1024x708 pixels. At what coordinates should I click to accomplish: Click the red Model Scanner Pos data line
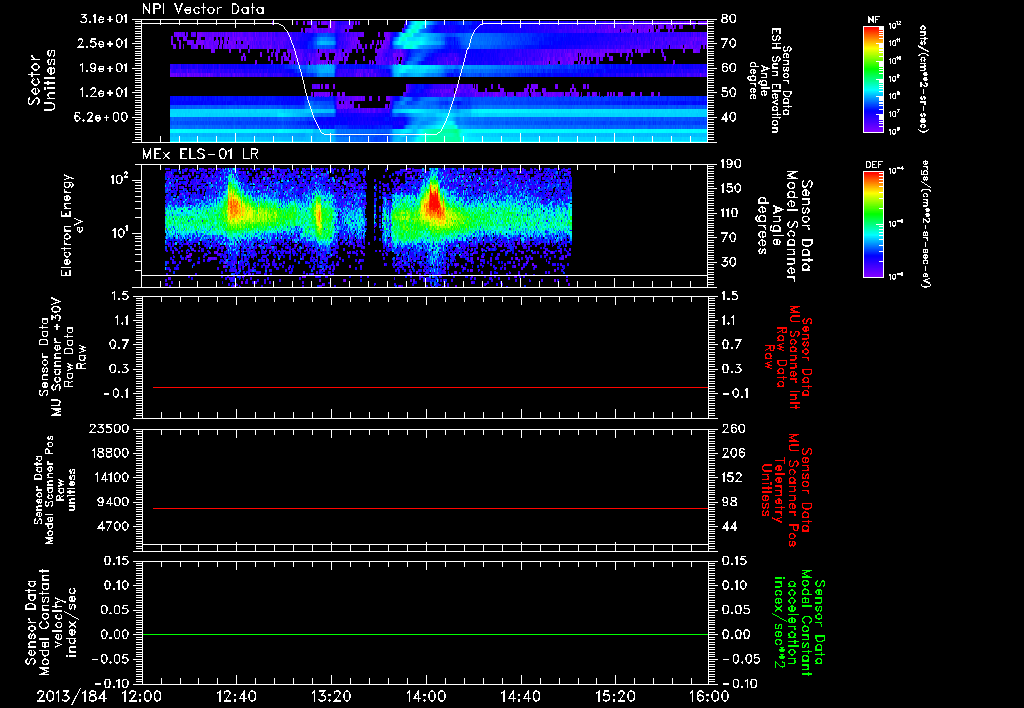430,508
